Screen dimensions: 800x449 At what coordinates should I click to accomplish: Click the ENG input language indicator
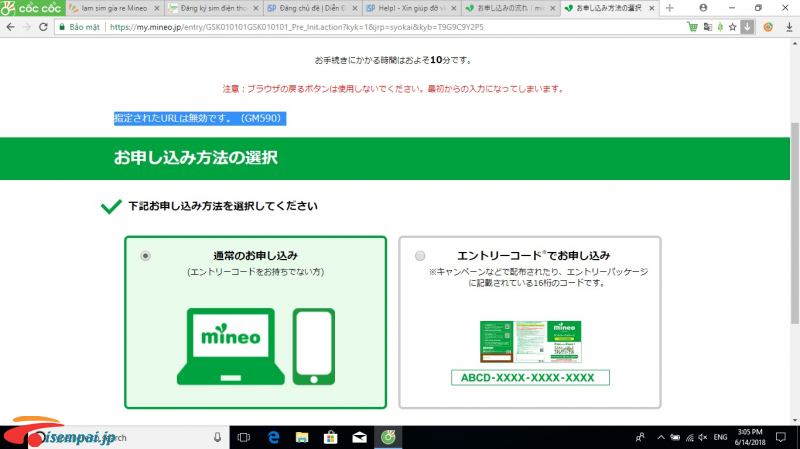(720, 437)
